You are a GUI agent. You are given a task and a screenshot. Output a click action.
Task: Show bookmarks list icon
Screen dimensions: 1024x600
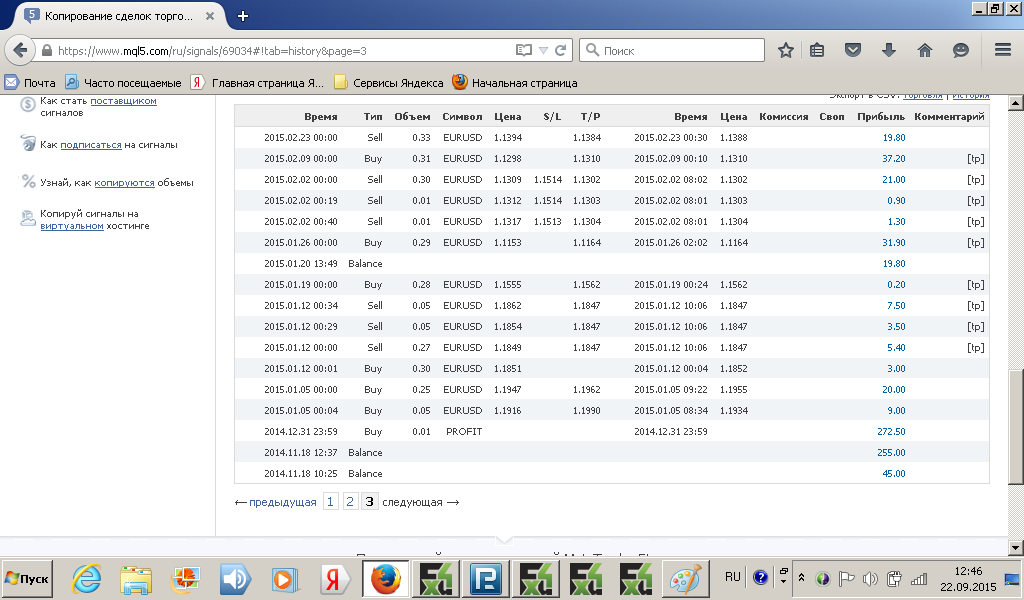point(817,50)
